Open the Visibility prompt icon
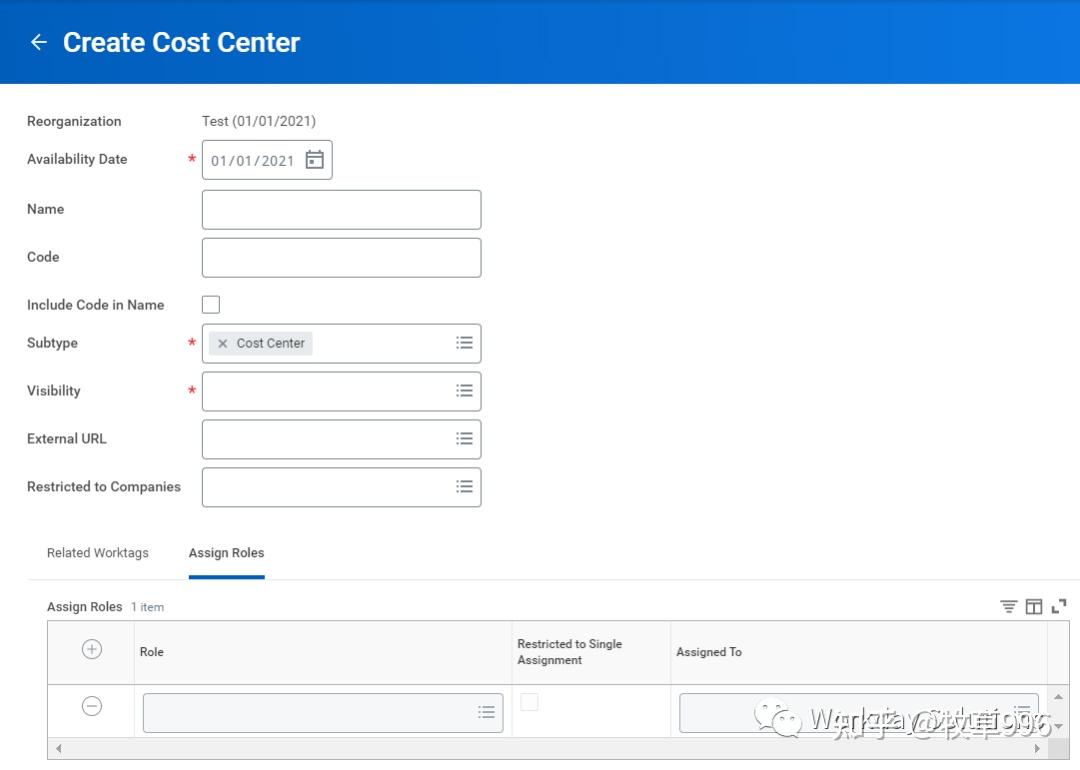Screen dimensions: 1080x770 [x=464, y=391]
